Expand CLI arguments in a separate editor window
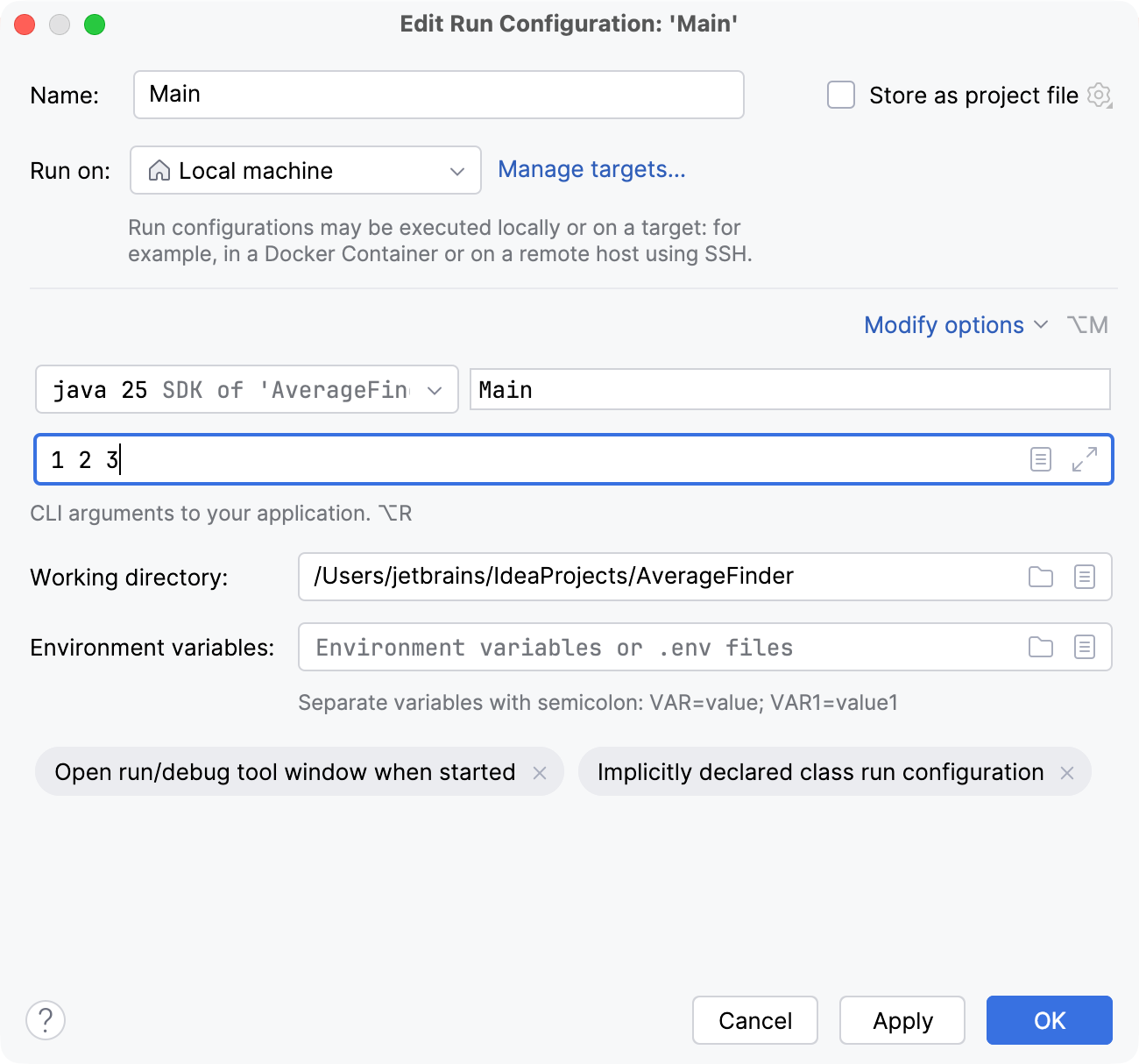The width and height of the screenshot is (1139, 1064). [1086, 458]
